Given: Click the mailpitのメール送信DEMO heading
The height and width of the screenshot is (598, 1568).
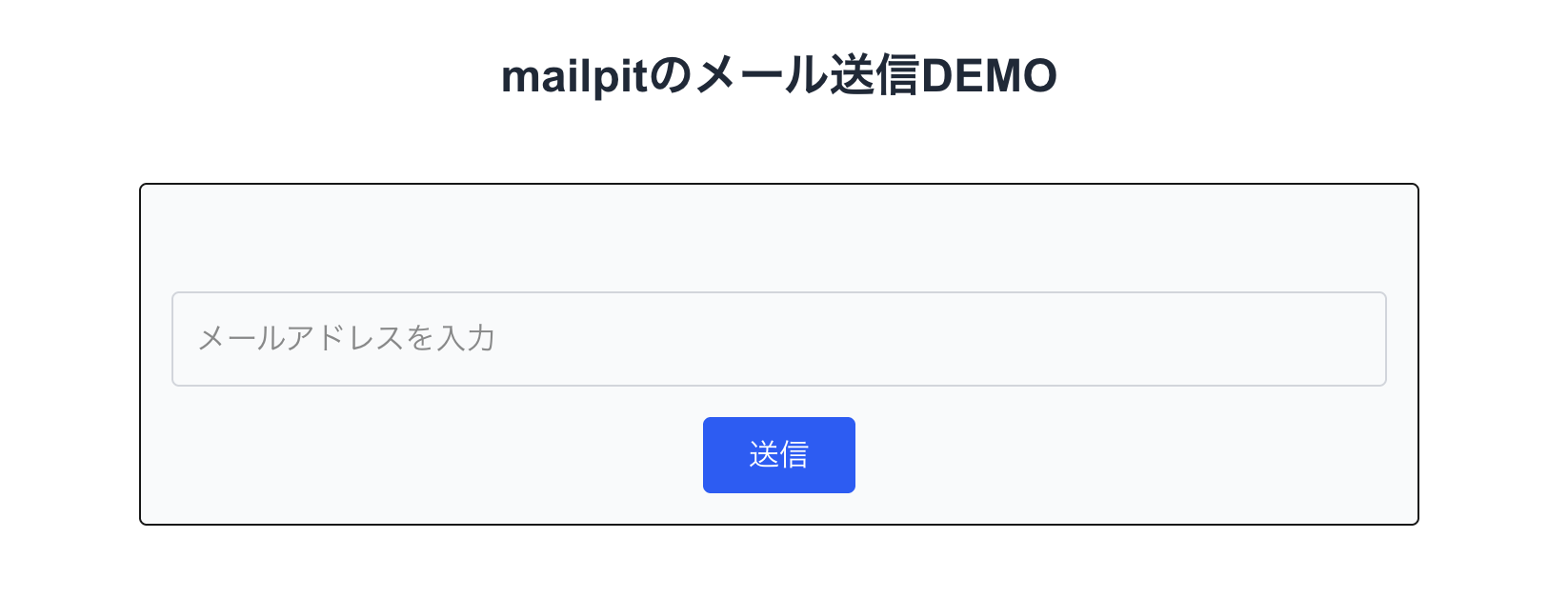Looking at the screenshot, I should [781, 74].
